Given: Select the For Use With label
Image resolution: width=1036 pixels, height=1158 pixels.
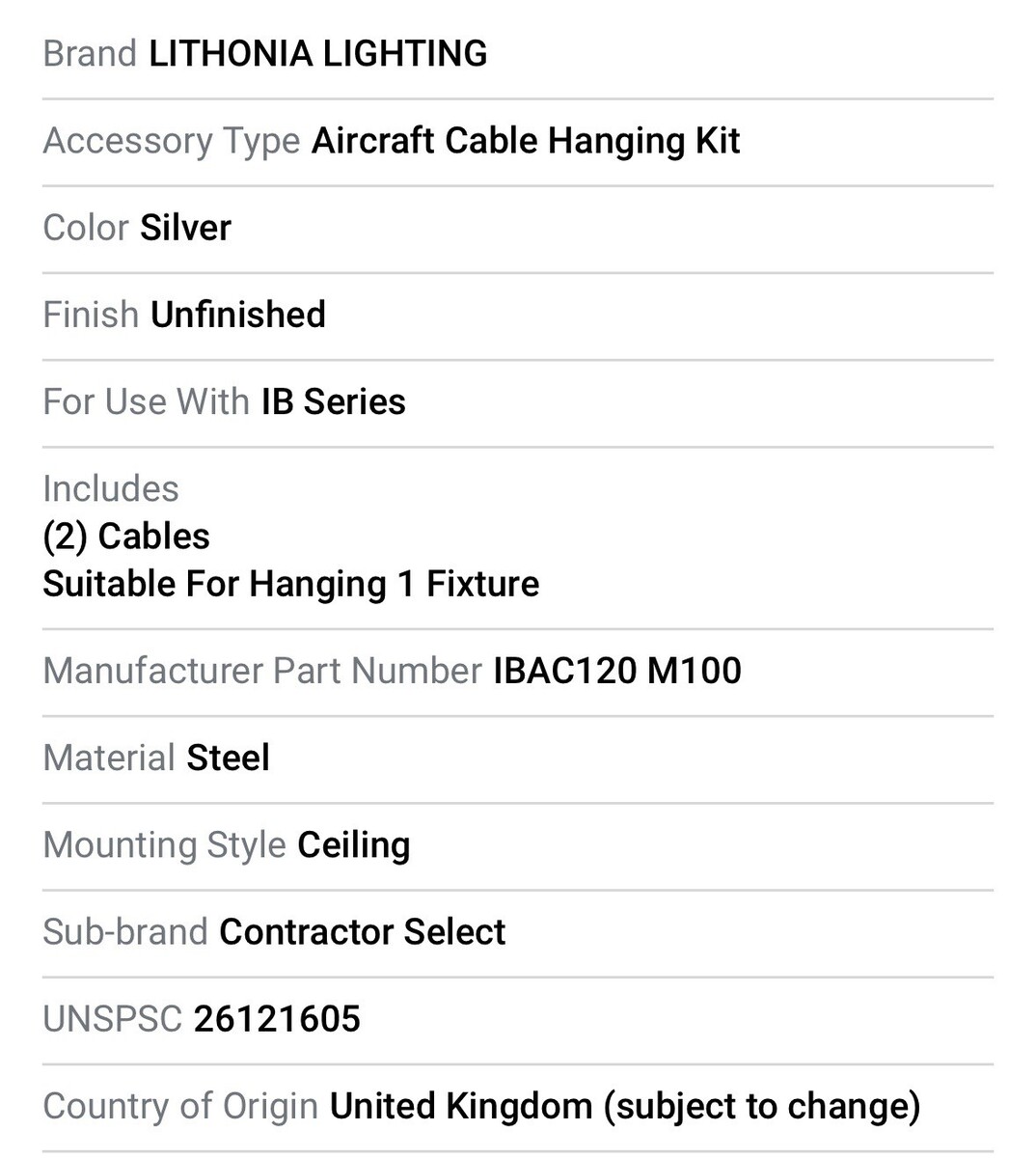Looking at the screenshot, I should tap(146, 401).
